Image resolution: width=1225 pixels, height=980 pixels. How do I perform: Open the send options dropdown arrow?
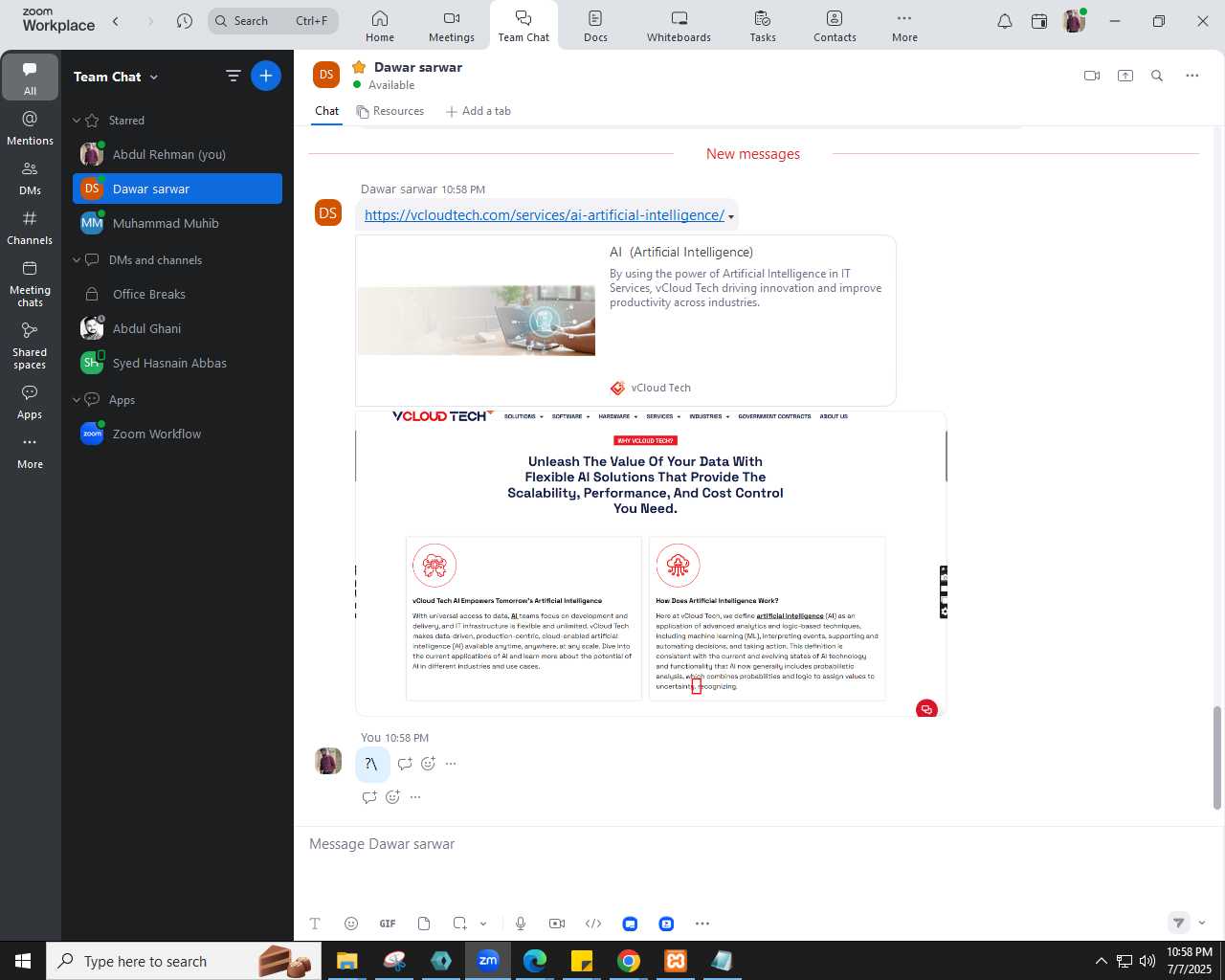coord(1202,924)
